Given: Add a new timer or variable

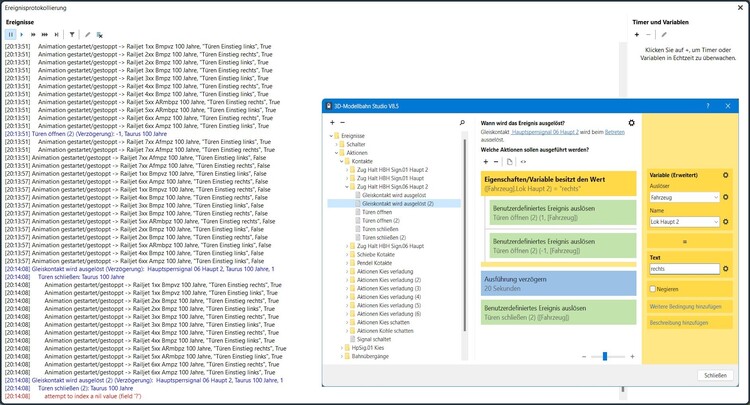Looking at the screenshot, I should [637, 34].
